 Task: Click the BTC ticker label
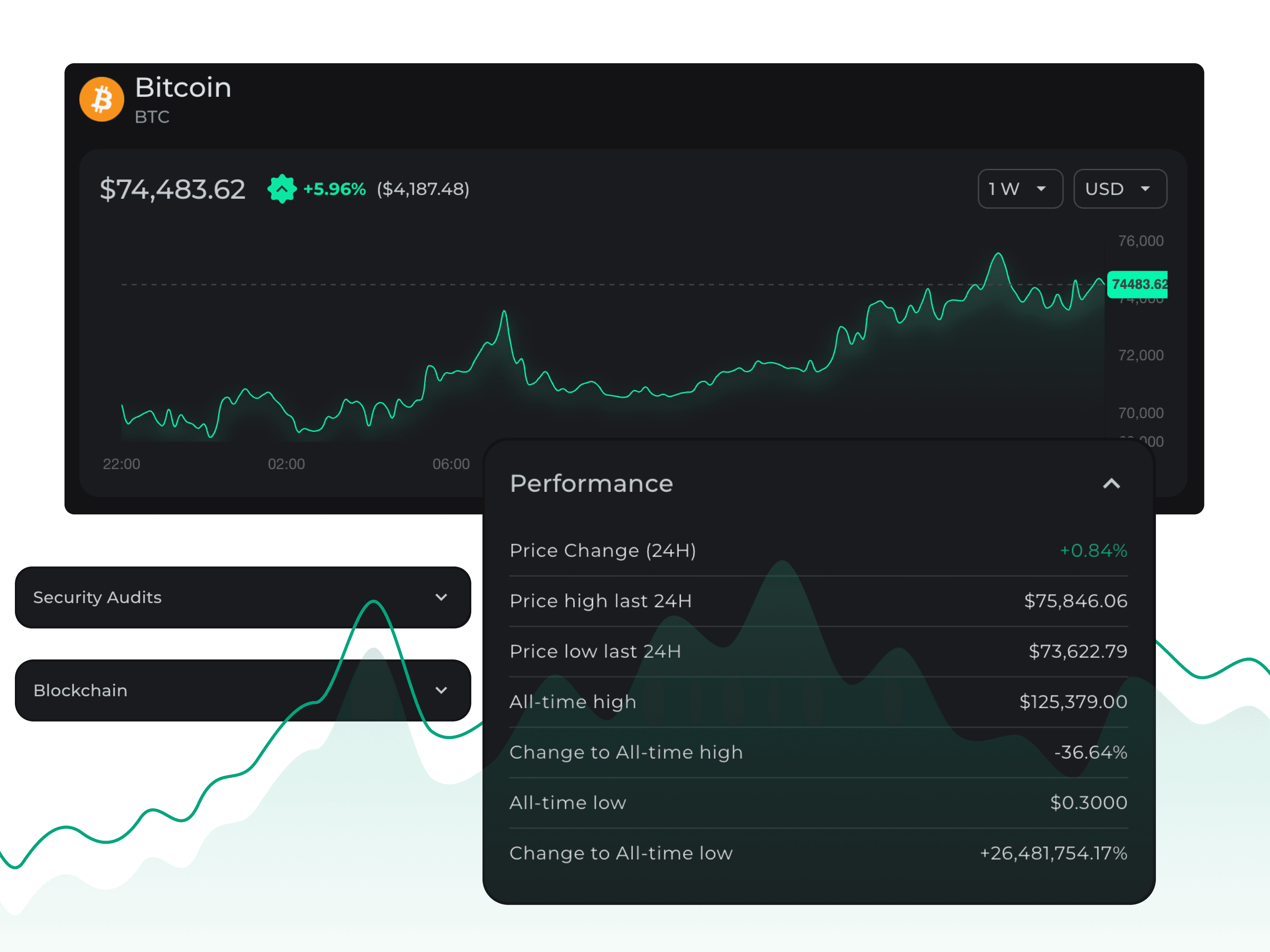click(152, 117)
